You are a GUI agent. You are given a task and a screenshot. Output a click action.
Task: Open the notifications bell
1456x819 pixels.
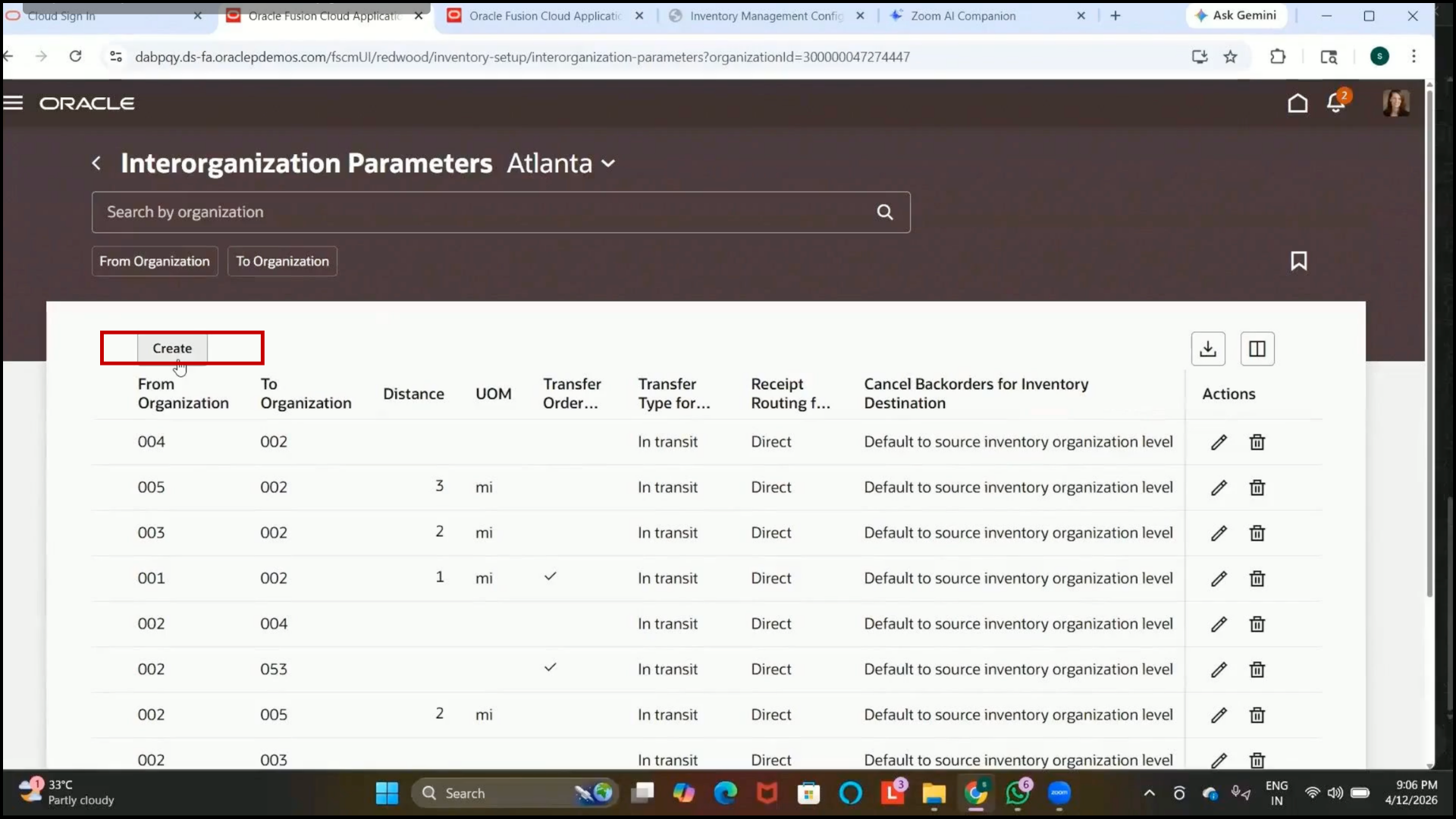point(1335,103)
